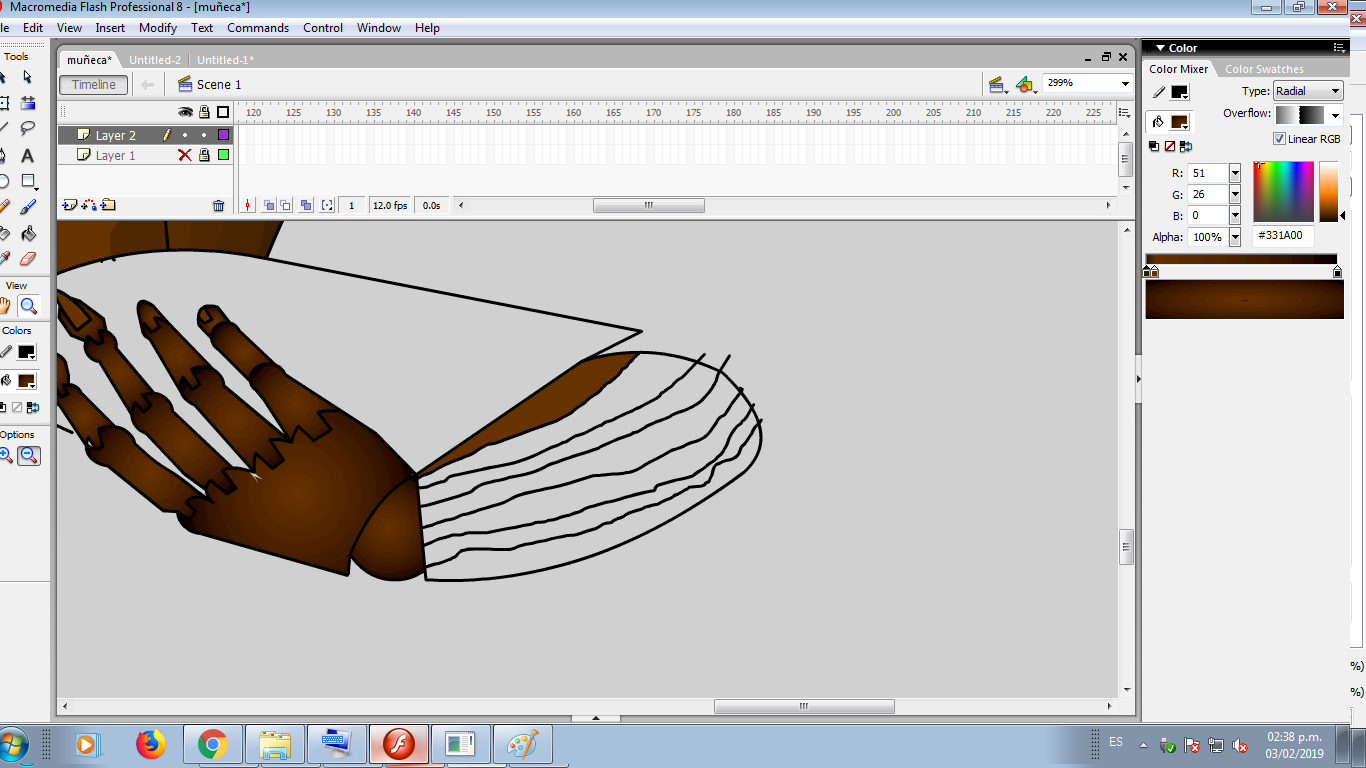Switch to the Untitled-2 document tab
This screenshot has width=1366, height=768.
point(155,60)
